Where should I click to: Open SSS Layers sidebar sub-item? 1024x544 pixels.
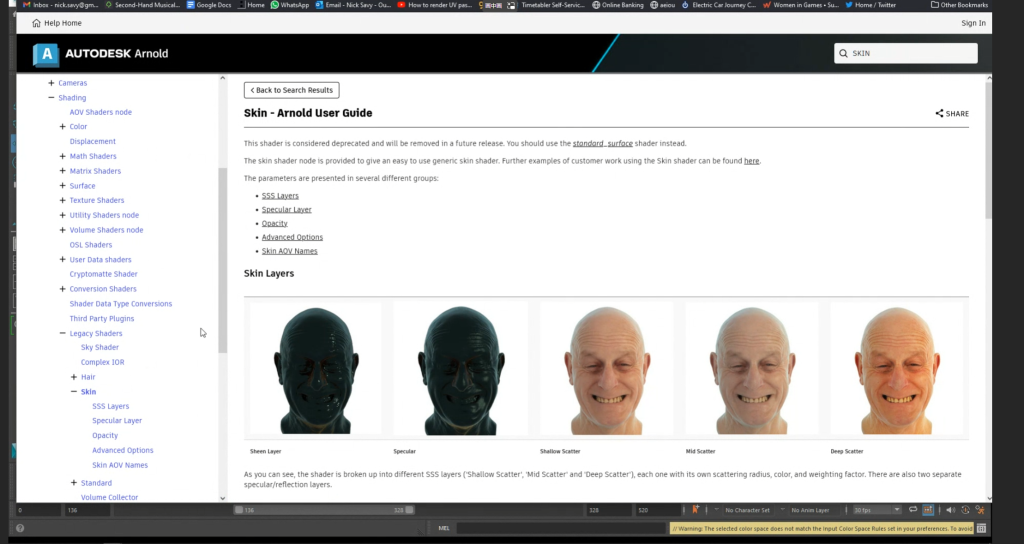pyautogui.click(x=110, y=406)
